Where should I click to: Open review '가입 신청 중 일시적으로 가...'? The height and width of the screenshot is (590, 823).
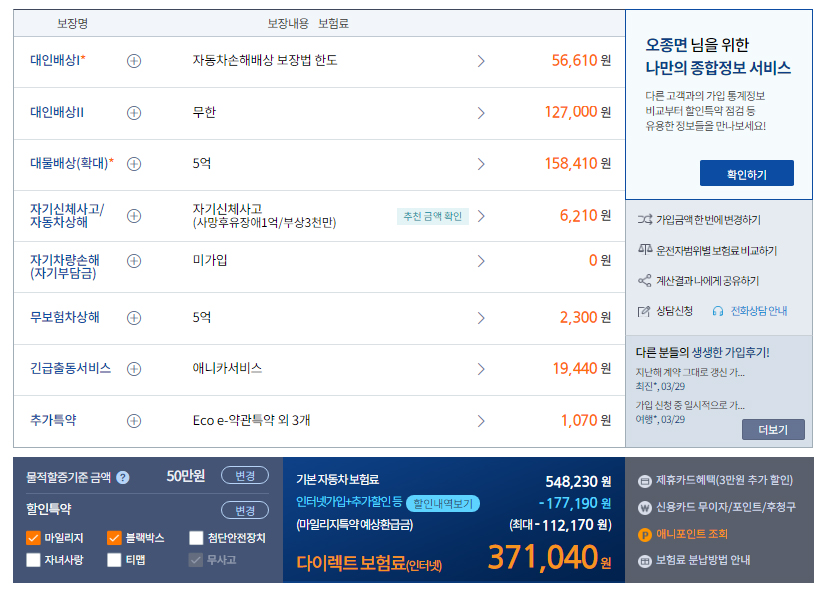pyautogui.click(x=690, y=405)
